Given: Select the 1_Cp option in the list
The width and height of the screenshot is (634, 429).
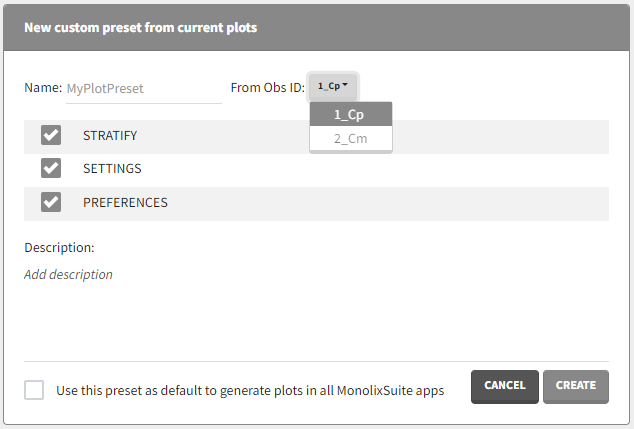Looking at the screenshot, I should [x=350, y=115].
